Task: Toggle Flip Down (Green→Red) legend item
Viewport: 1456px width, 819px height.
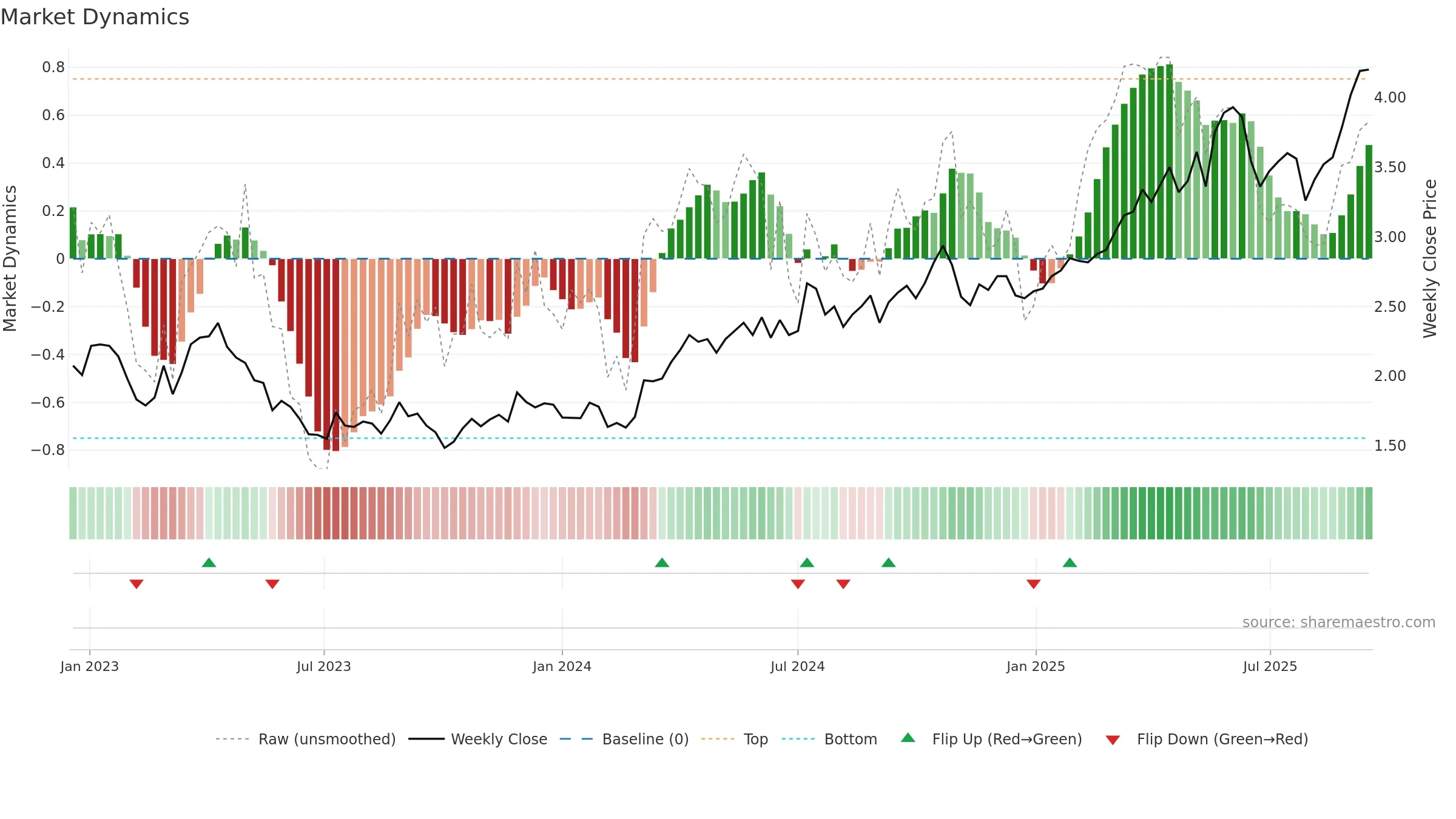Action: (x=1207, y=739)
